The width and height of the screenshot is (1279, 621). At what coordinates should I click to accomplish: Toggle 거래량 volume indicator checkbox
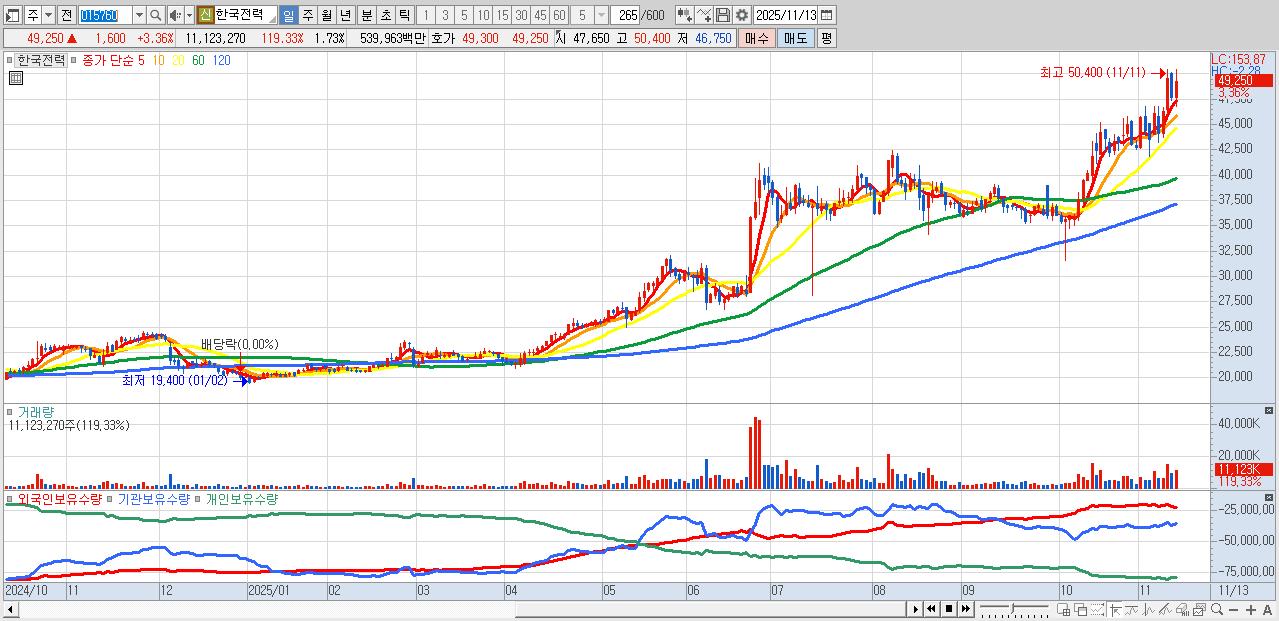(x=11, y=411)
